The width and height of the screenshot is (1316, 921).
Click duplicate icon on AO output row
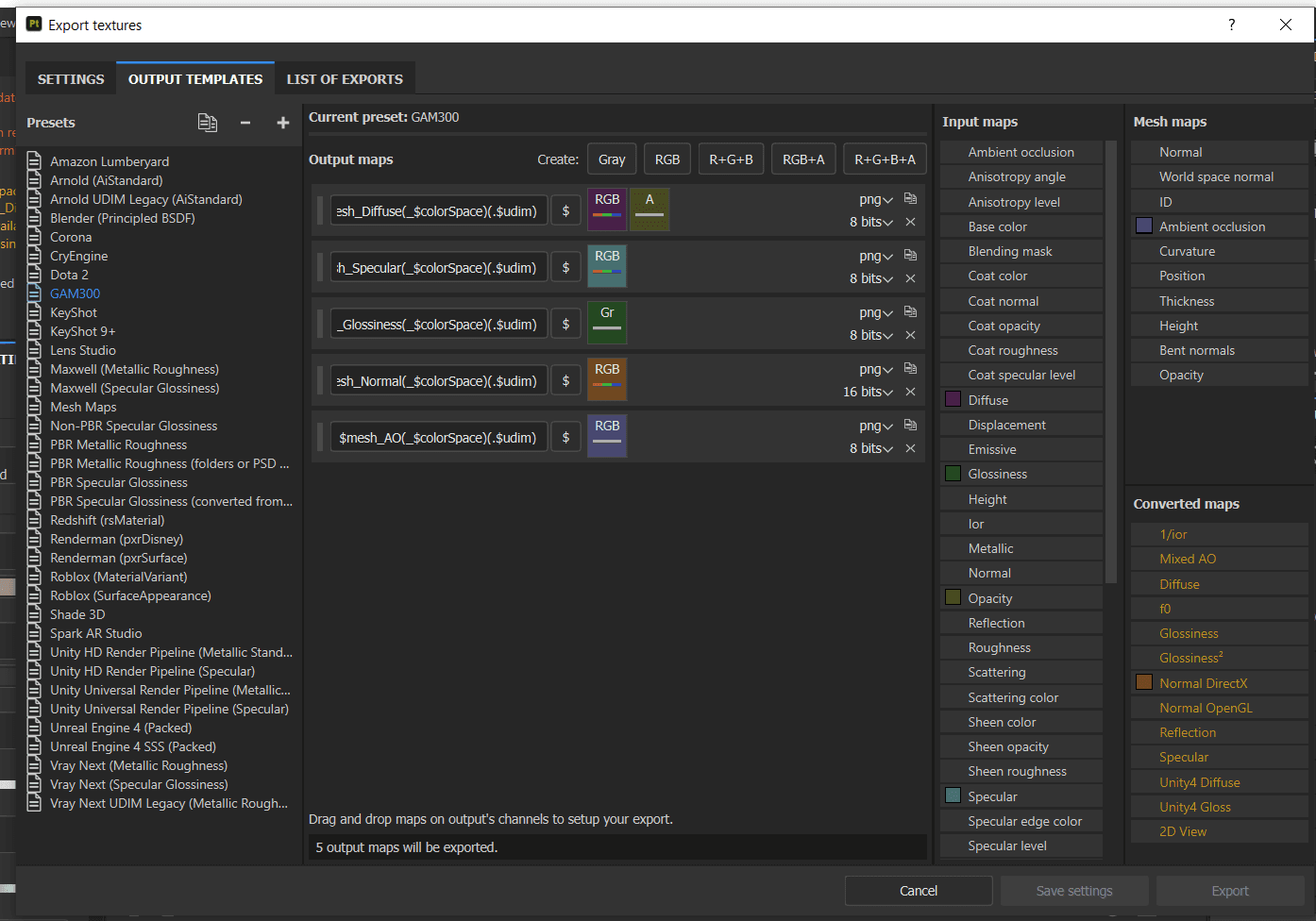910,426
